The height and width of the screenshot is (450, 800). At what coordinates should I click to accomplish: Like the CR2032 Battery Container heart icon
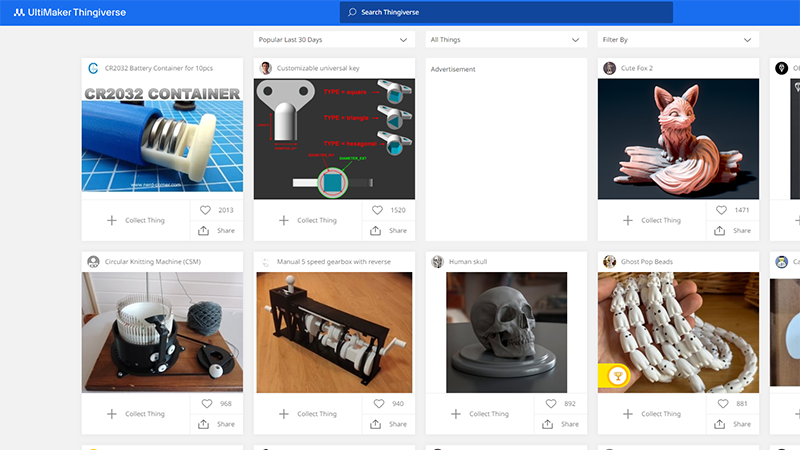[x=205, y=210]
